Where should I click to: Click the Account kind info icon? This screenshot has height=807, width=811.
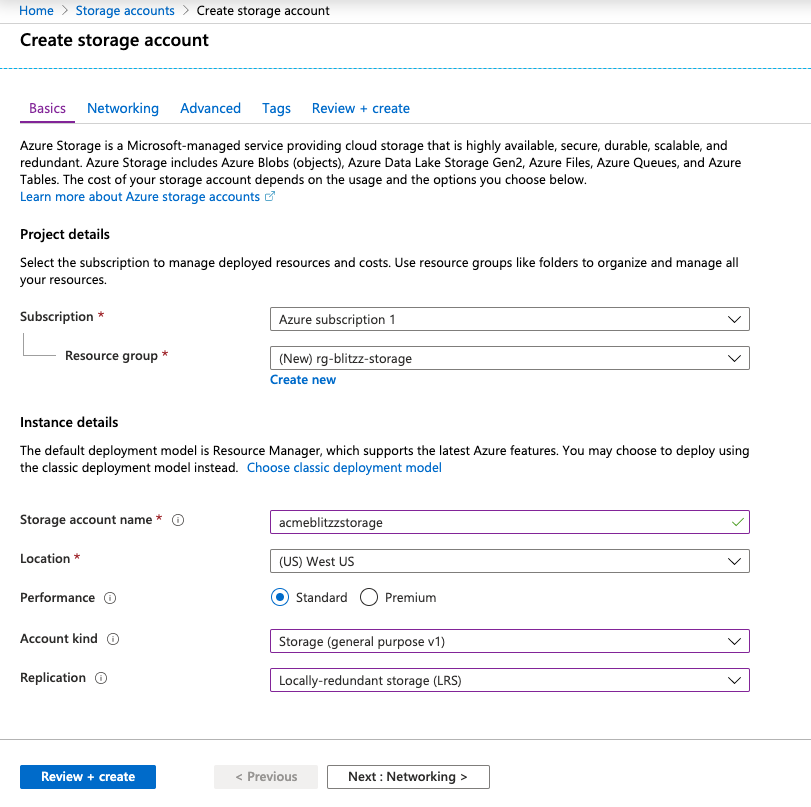113,639
